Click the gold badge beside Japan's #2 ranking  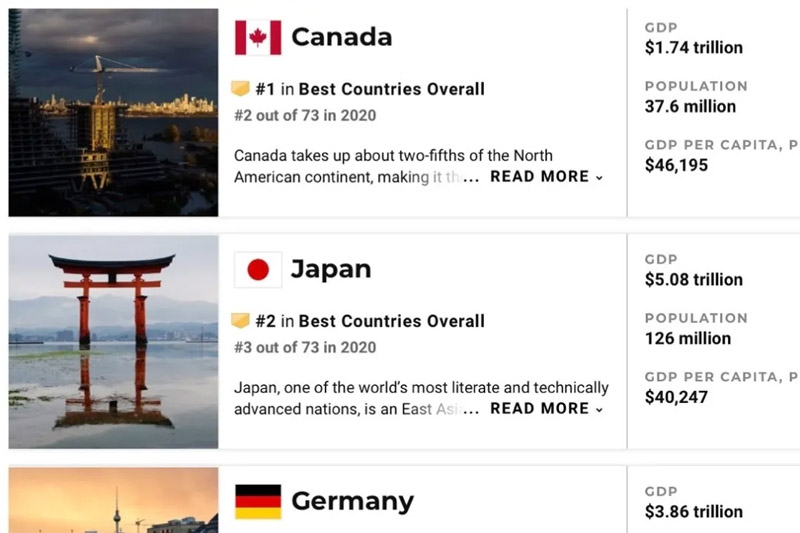[240, 320]
